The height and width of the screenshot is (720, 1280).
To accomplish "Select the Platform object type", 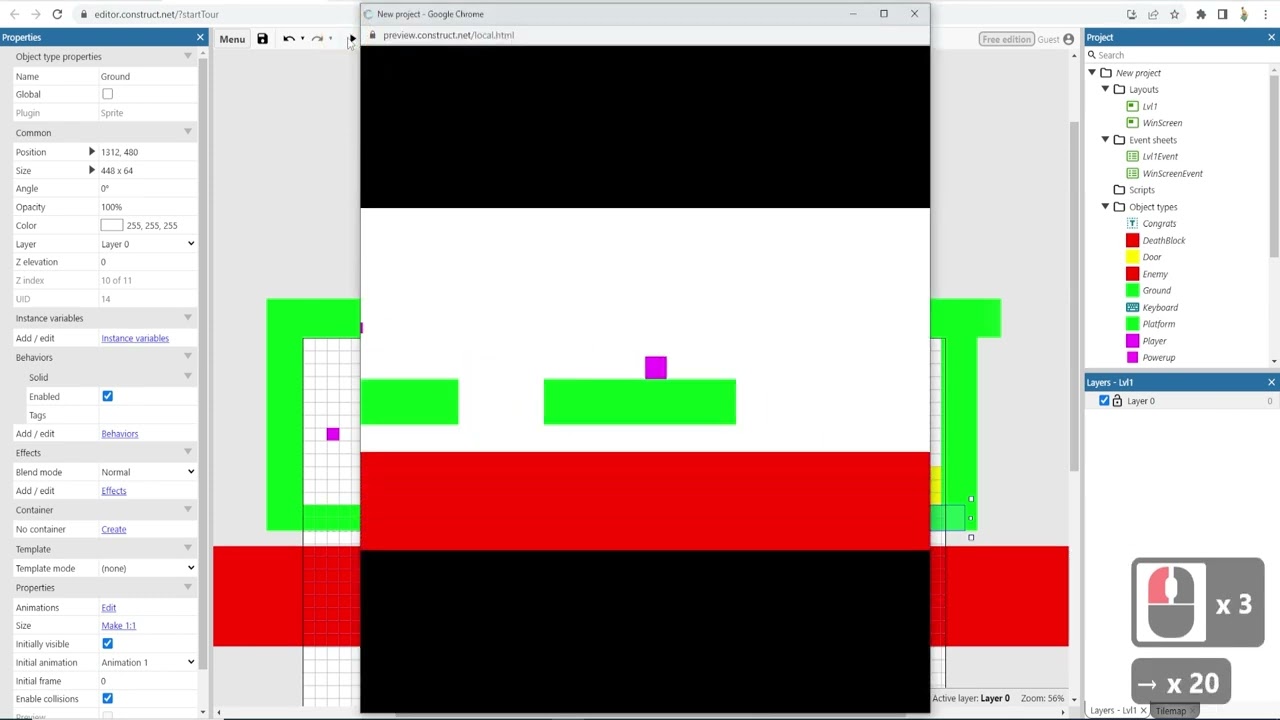I will (x=1158, y=324).
